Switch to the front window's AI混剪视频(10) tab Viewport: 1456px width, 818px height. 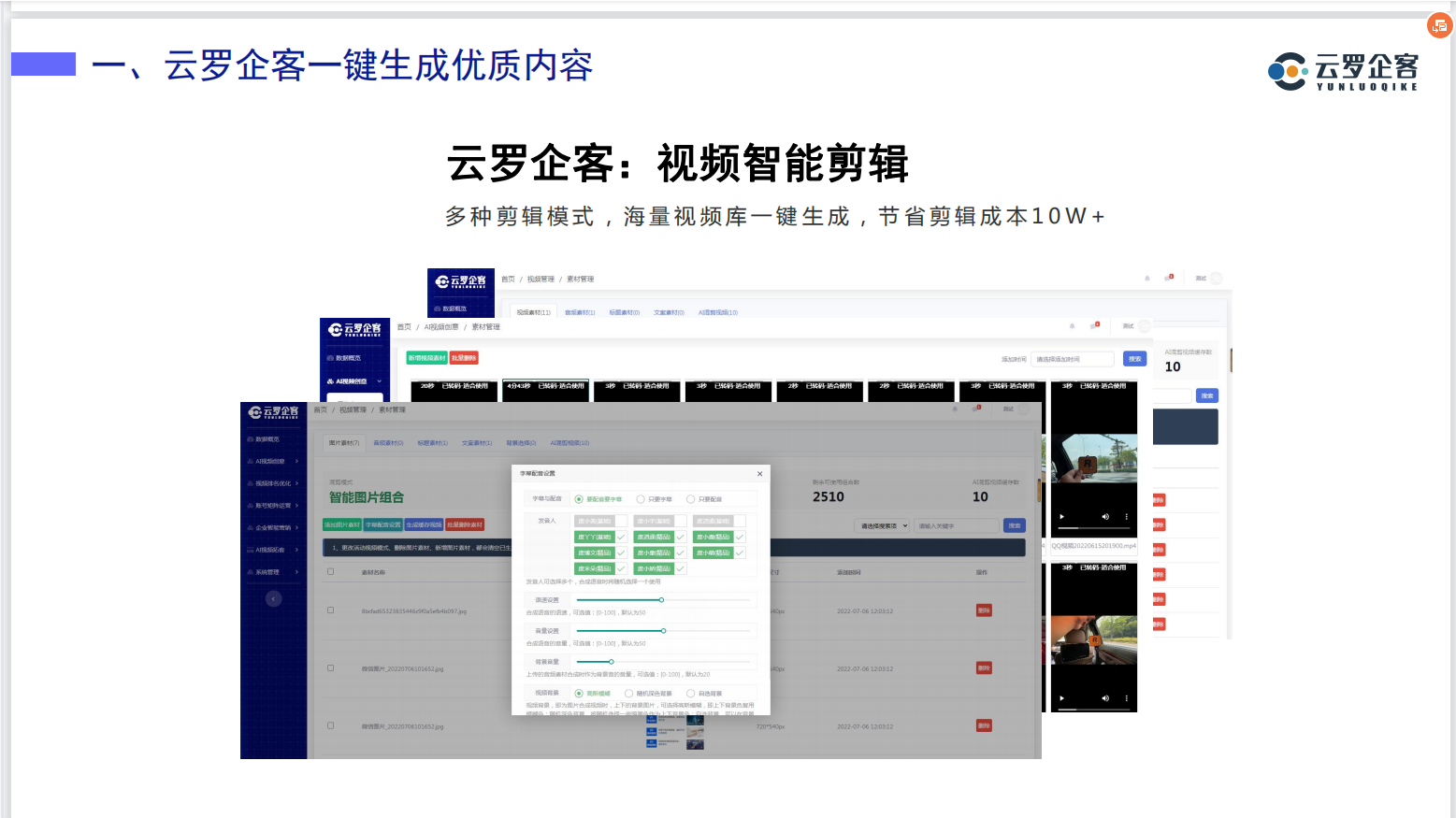click(569, 443)
